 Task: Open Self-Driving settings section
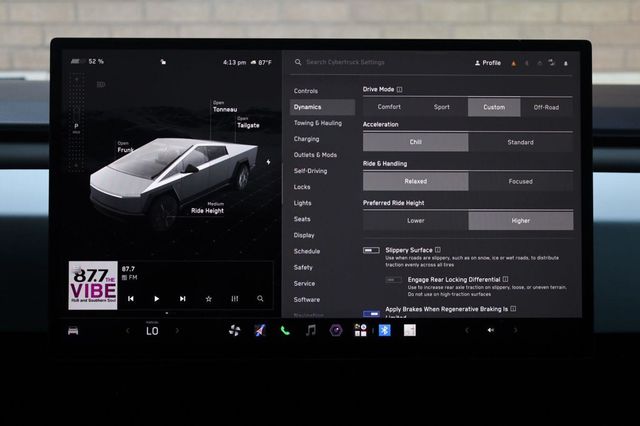322,171
